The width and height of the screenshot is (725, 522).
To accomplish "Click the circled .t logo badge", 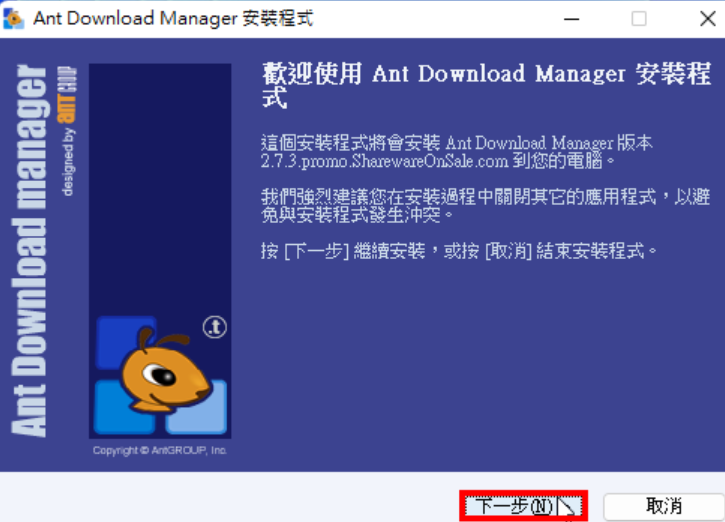I will click(215, 327).
